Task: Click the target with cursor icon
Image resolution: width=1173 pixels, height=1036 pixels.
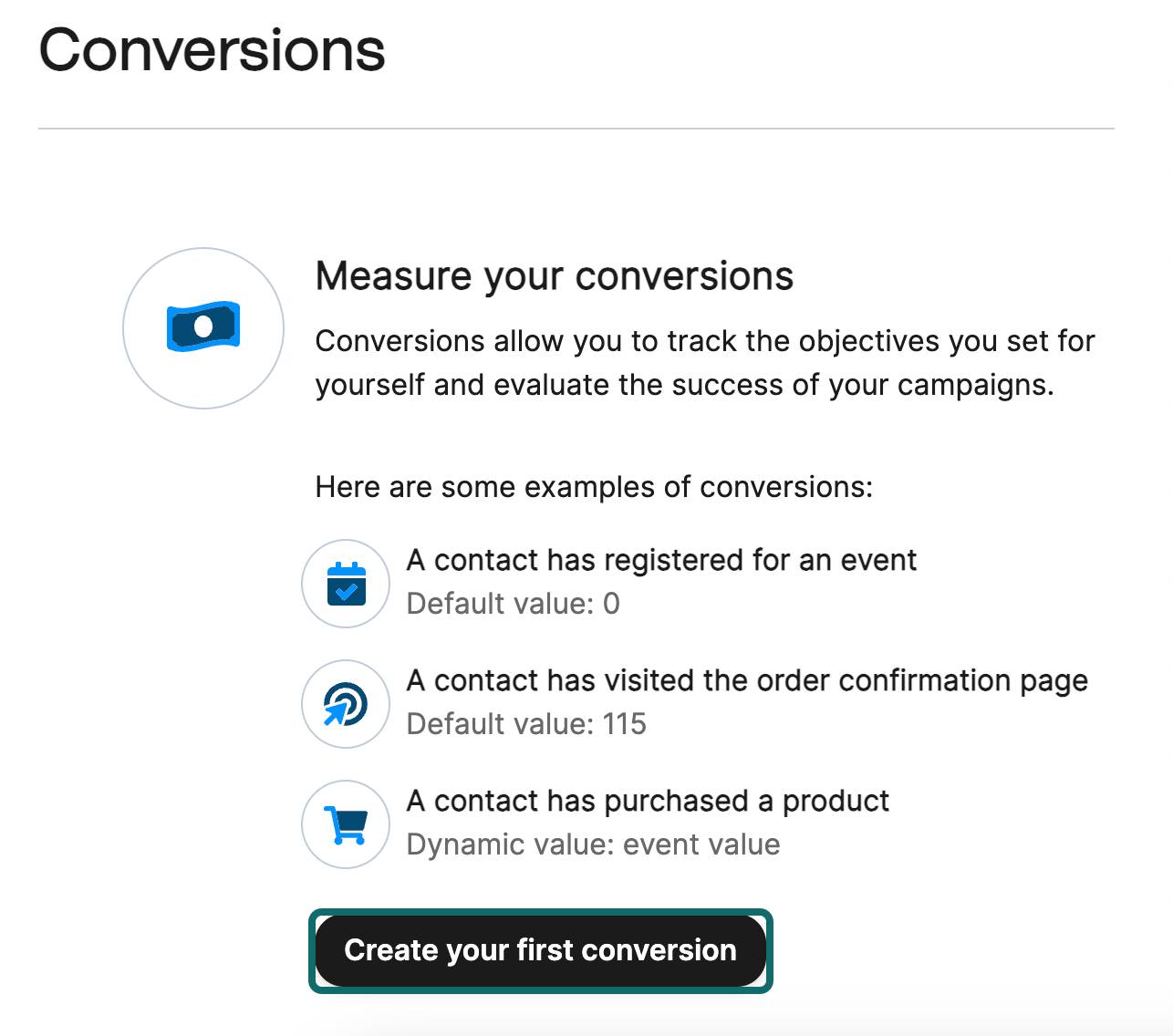Action: (346, 704)
